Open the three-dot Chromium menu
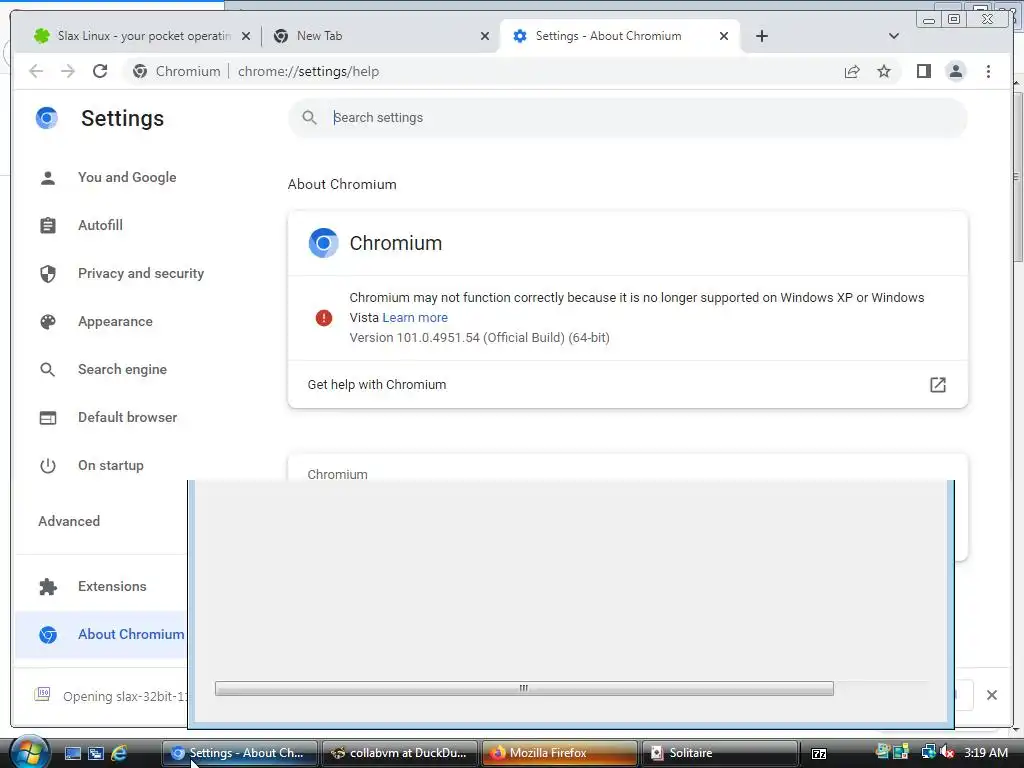The height and width of the screenshot is (768, 1024). point(988,71)
